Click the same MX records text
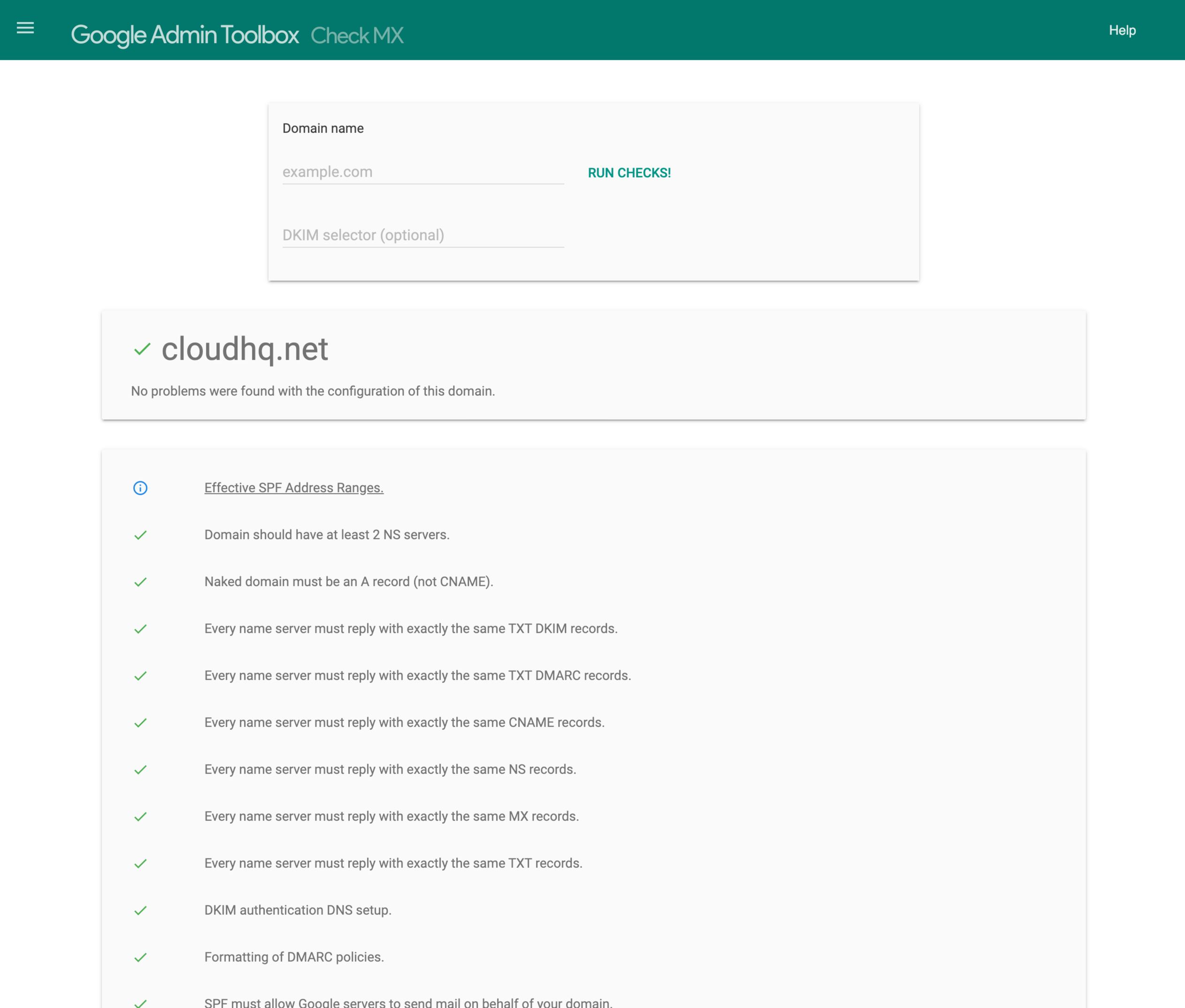Screen dimensions: 1185x1008 coord(392,816)
